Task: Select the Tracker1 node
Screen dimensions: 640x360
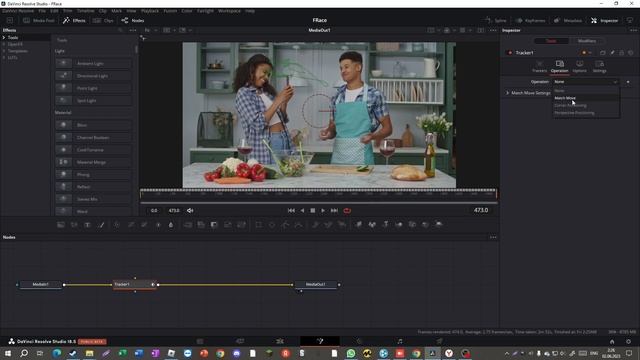Action: click(134, 284)
